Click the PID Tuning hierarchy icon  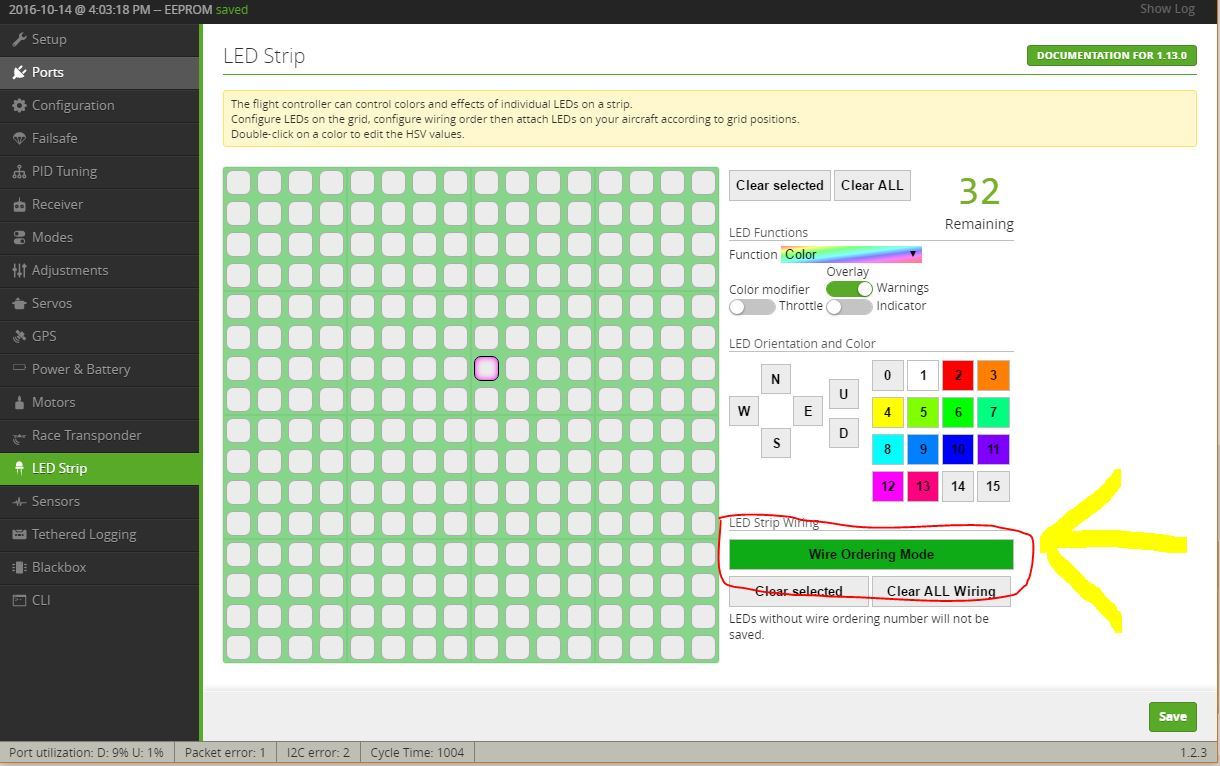tap(19, 171)
